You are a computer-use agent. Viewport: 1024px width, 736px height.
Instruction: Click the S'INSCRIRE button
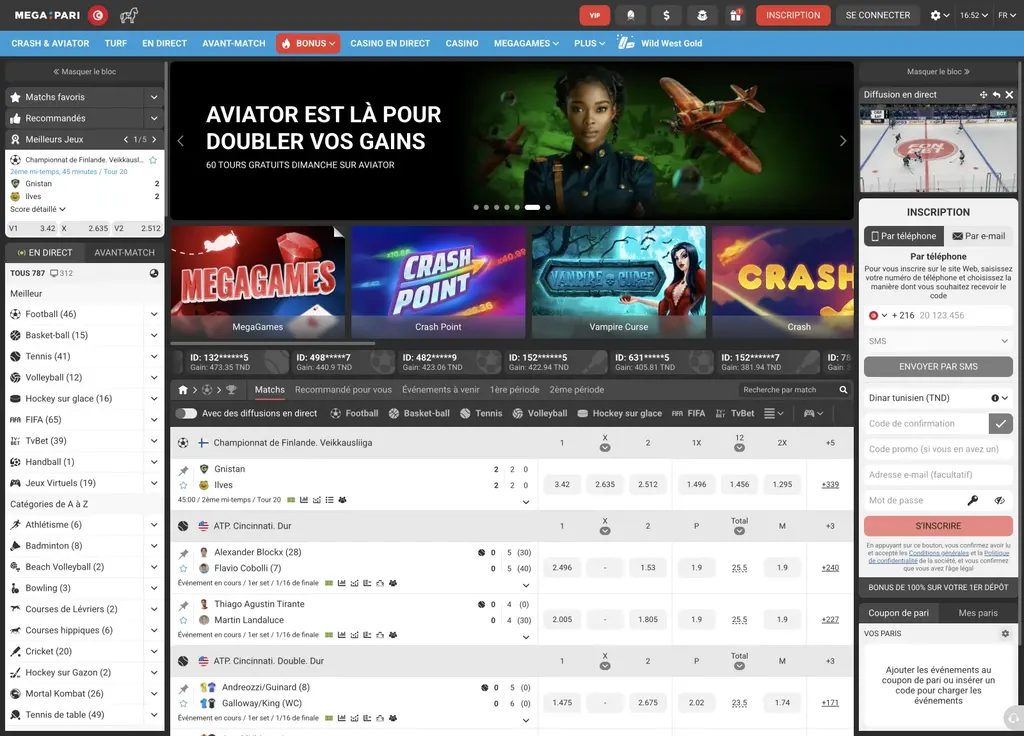tap(938, 526)
